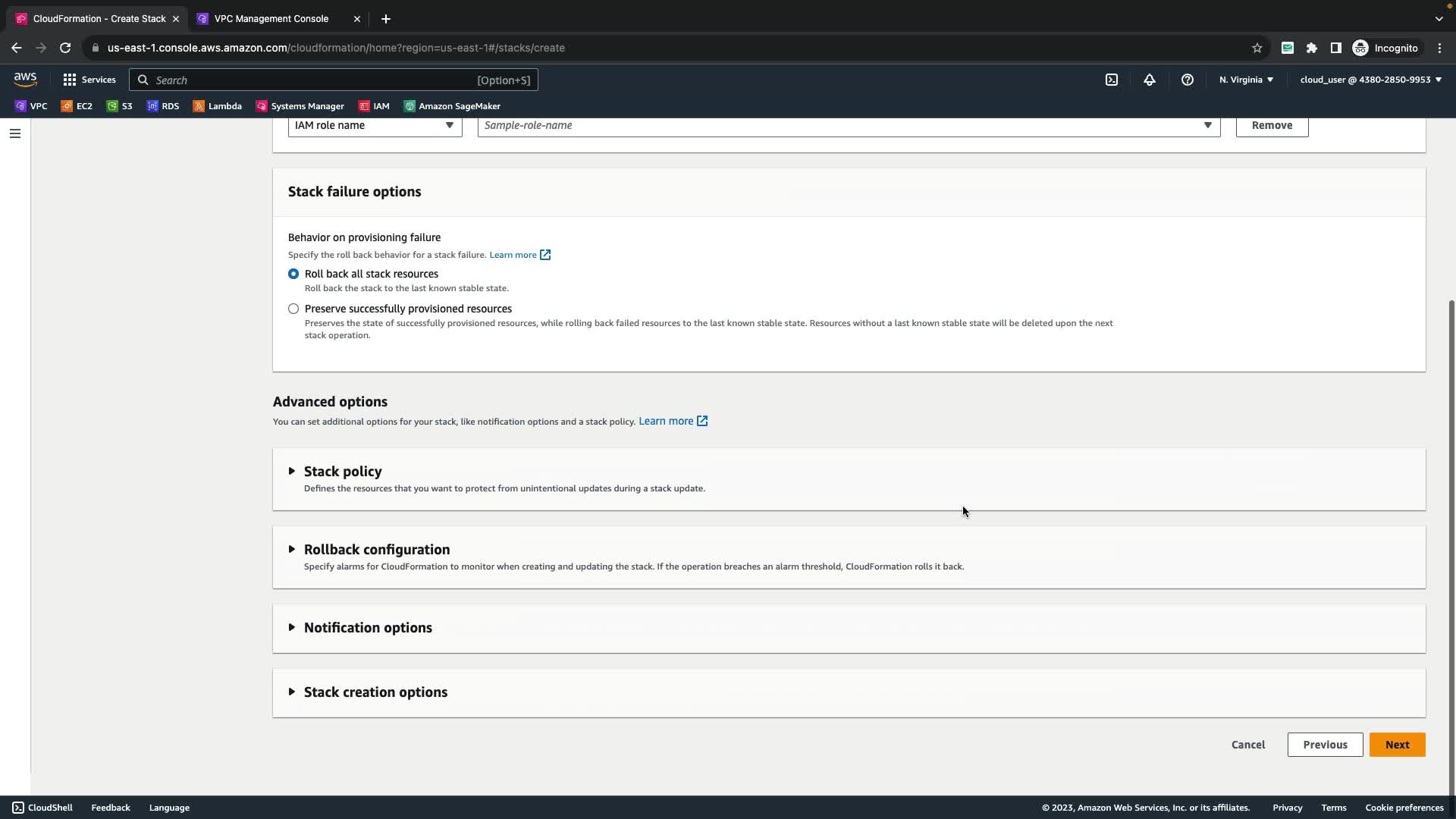Click the AWS logo home icon
Image resolution: width=1456 pixels, height=819 pixels.
[x=25, y=80]
